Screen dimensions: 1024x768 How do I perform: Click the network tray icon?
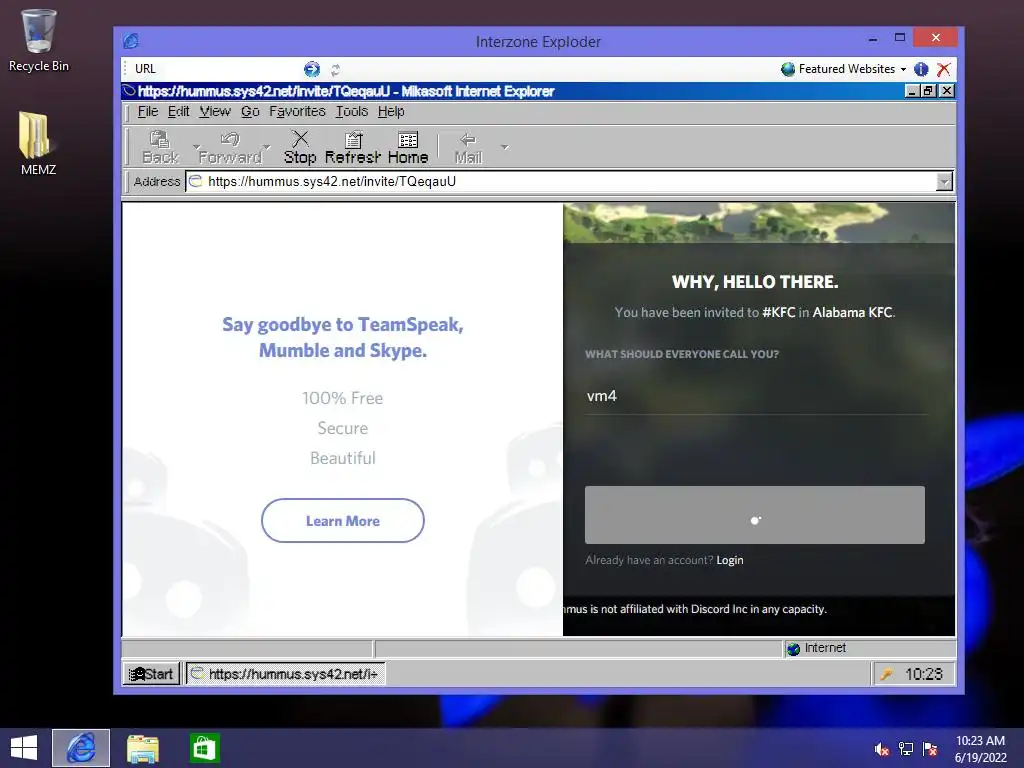pyautogui.click(x=906, y=749)
